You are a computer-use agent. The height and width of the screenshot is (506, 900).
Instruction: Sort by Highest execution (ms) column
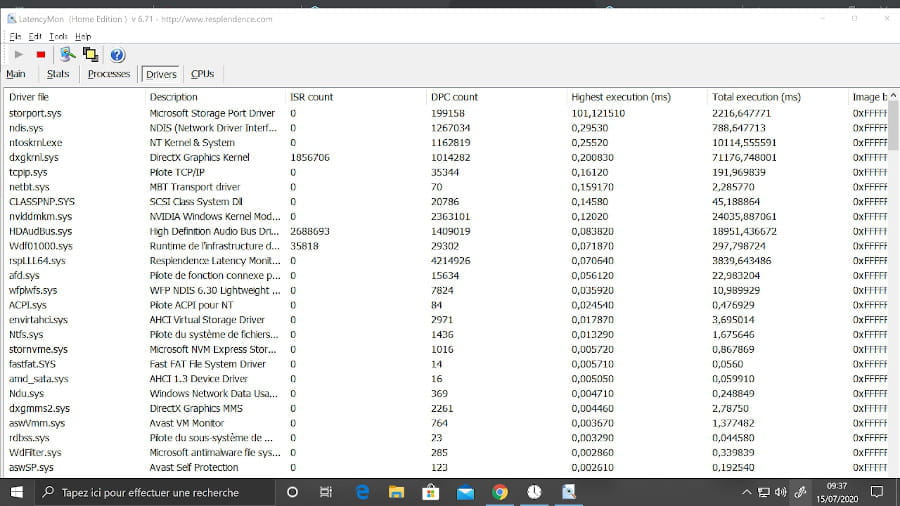620,97
